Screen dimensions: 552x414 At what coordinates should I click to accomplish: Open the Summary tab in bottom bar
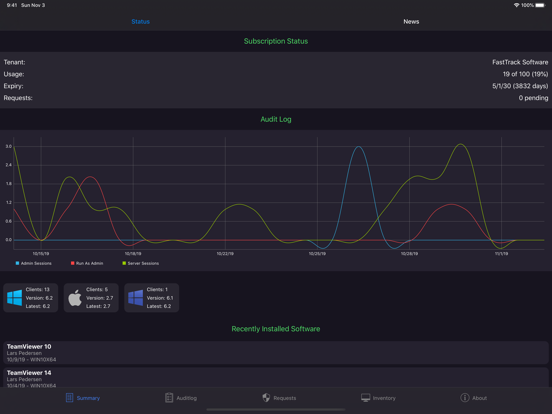(x=83, y=398)
